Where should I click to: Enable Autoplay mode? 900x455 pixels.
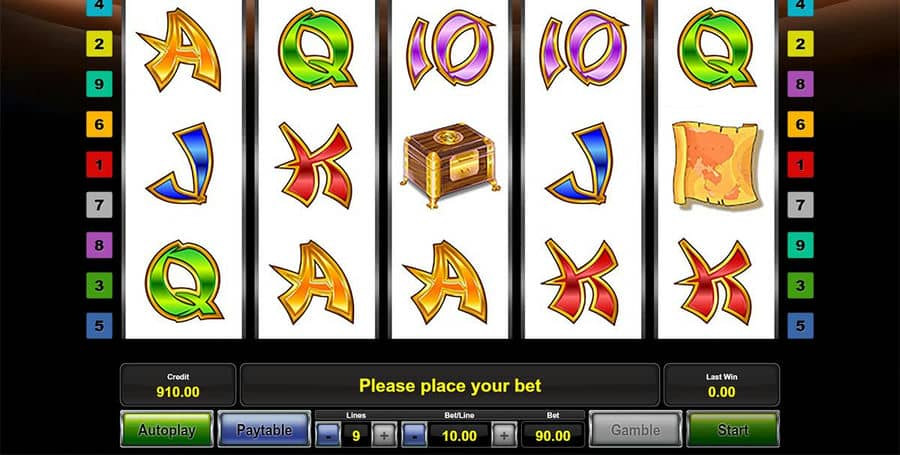coord(166,430)
